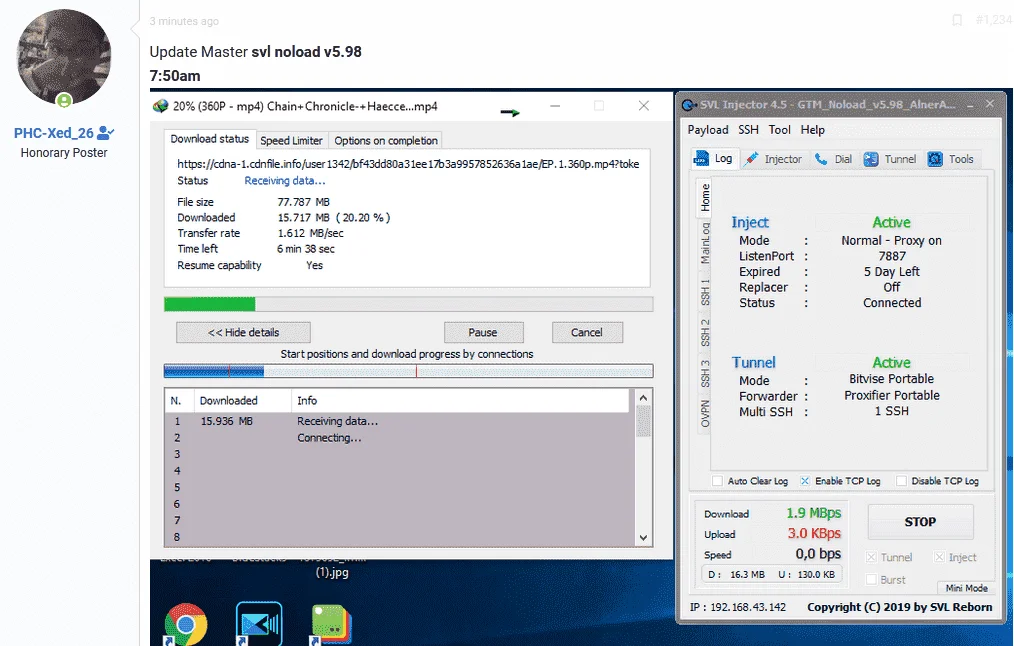Open the blue desktop shortcut beside Chrome
1014x646 pixels.
tap(259, 624)
